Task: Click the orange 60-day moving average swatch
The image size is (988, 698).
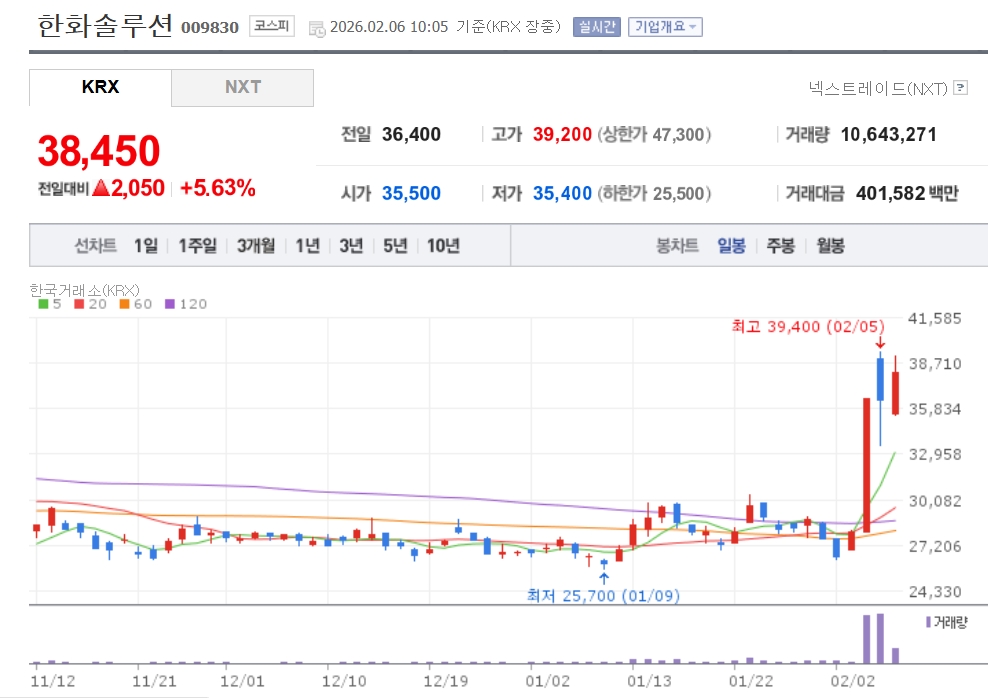Action: pos(124,304)
